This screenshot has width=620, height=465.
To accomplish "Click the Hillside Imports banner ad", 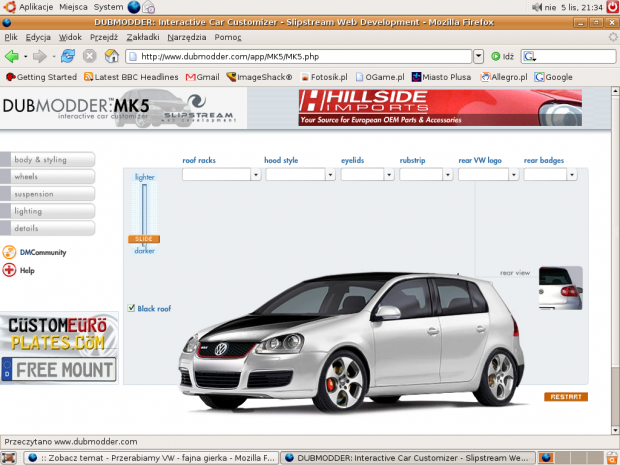I will (440, 108).
